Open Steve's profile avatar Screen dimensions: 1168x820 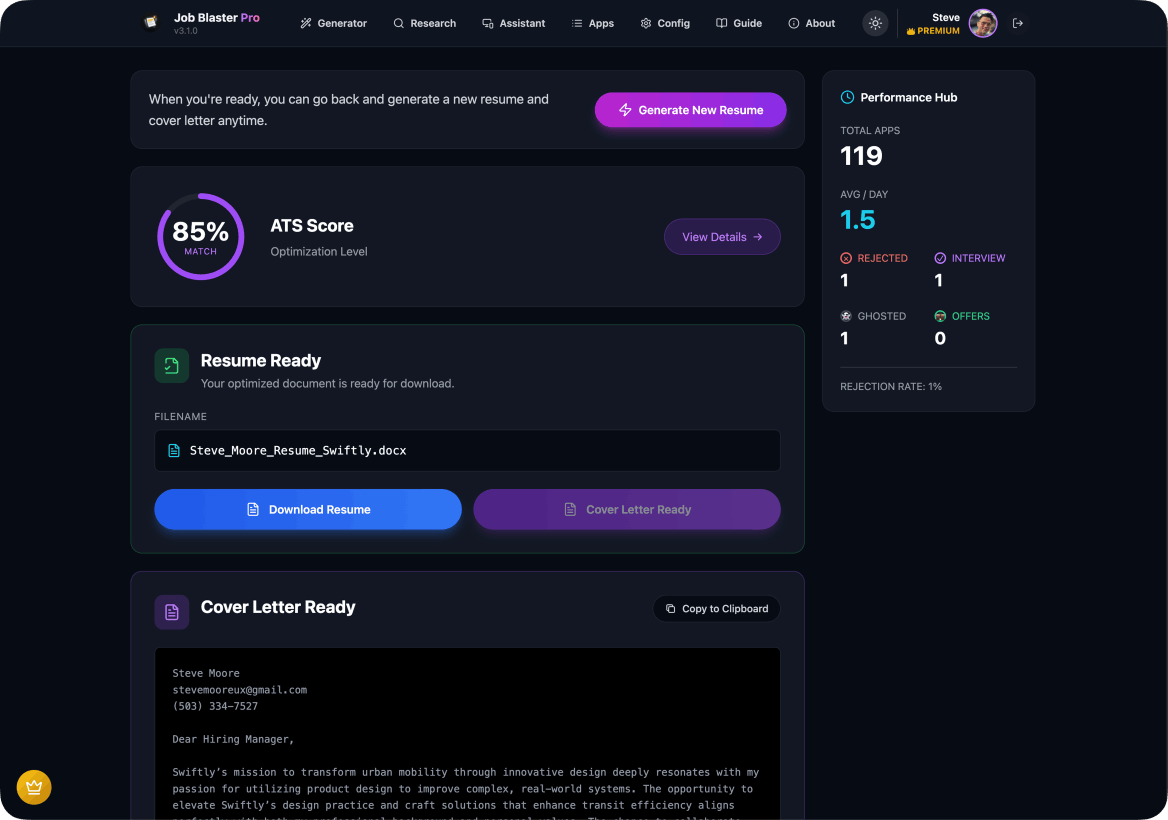(x=983, y=23)
